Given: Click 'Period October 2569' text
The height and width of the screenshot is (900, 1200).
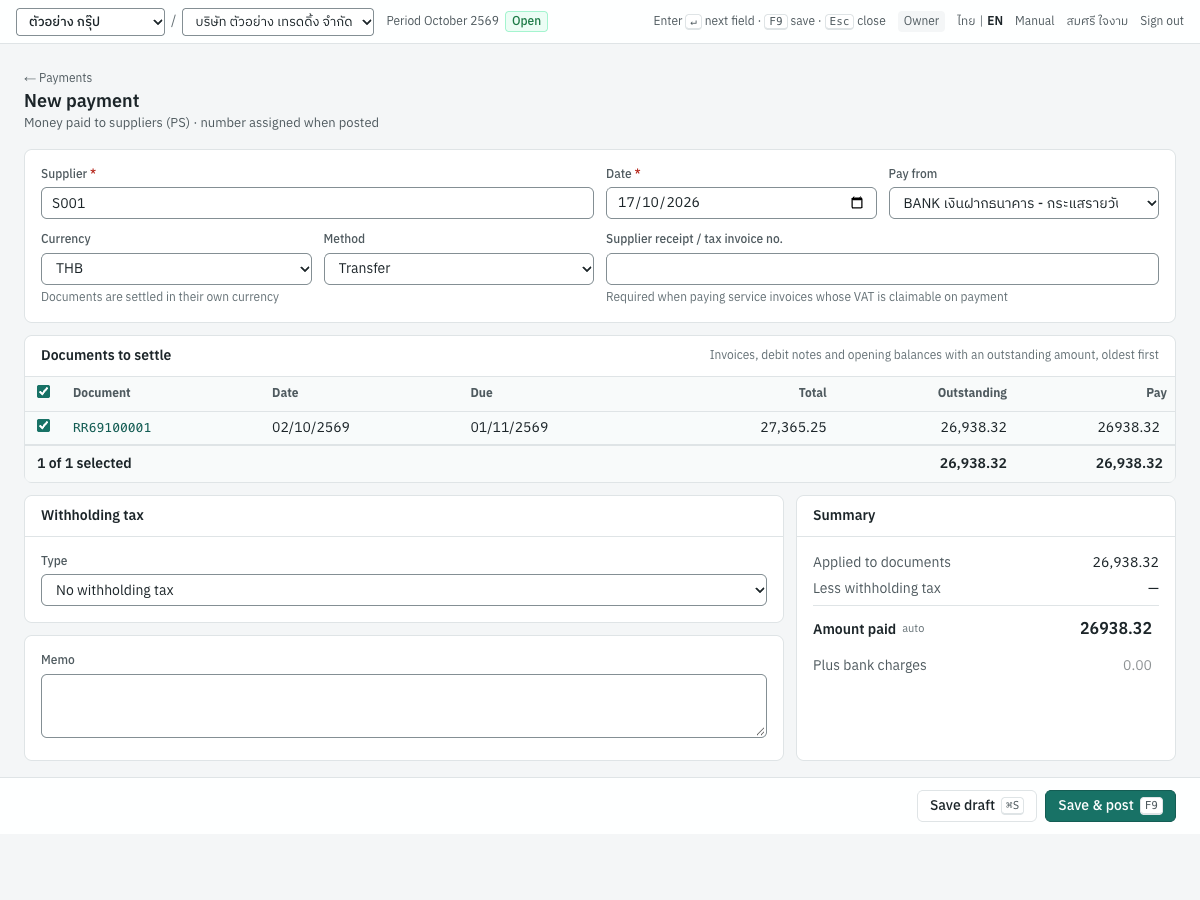Looking at the screenshot, I should pos(442,21).
